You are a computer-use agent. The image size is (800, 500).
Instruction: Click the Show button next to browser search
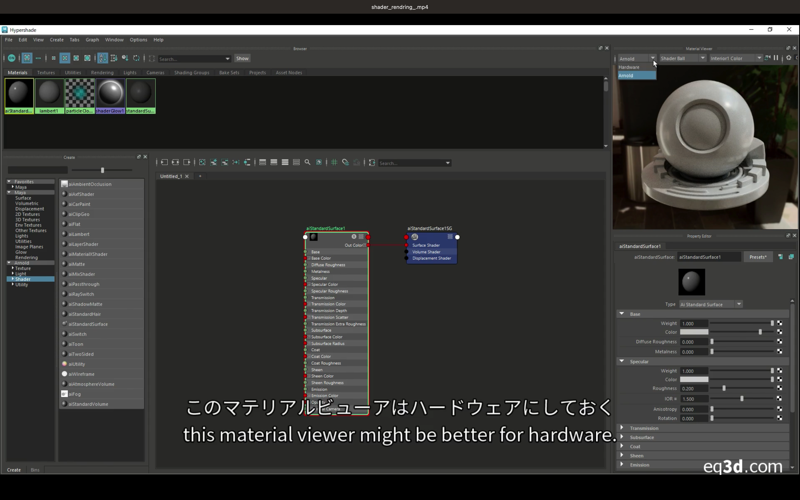click(x=242, y=59)
